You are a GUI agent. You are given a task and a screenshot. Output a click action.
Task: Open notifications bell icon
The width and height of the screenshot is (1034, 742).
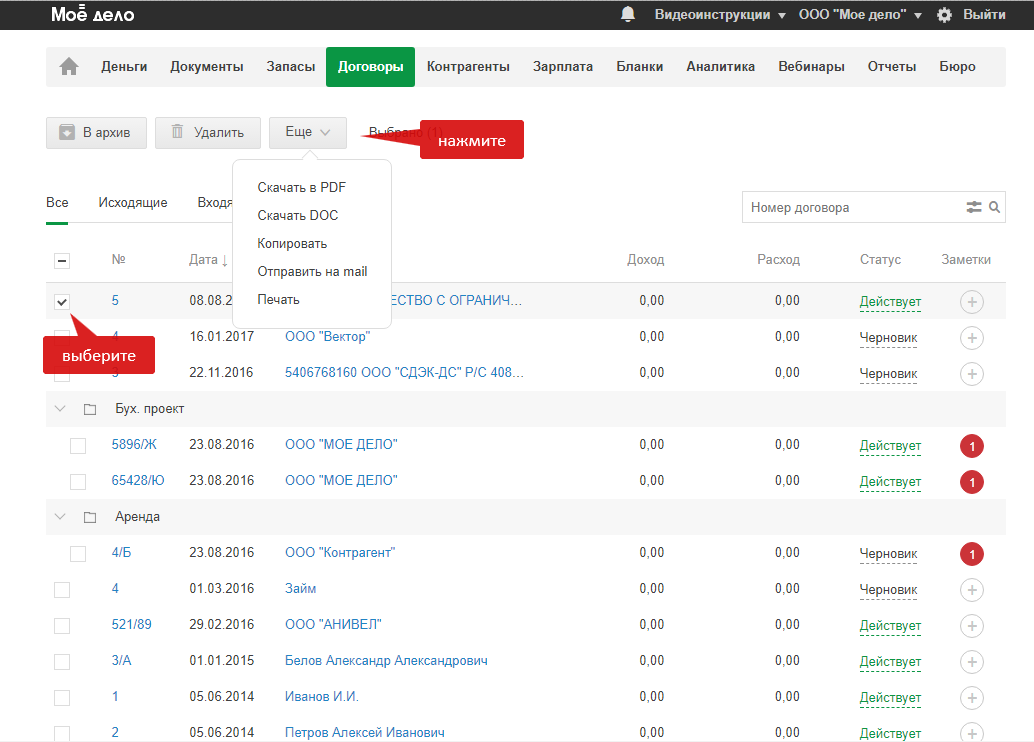tap(628, 15)
